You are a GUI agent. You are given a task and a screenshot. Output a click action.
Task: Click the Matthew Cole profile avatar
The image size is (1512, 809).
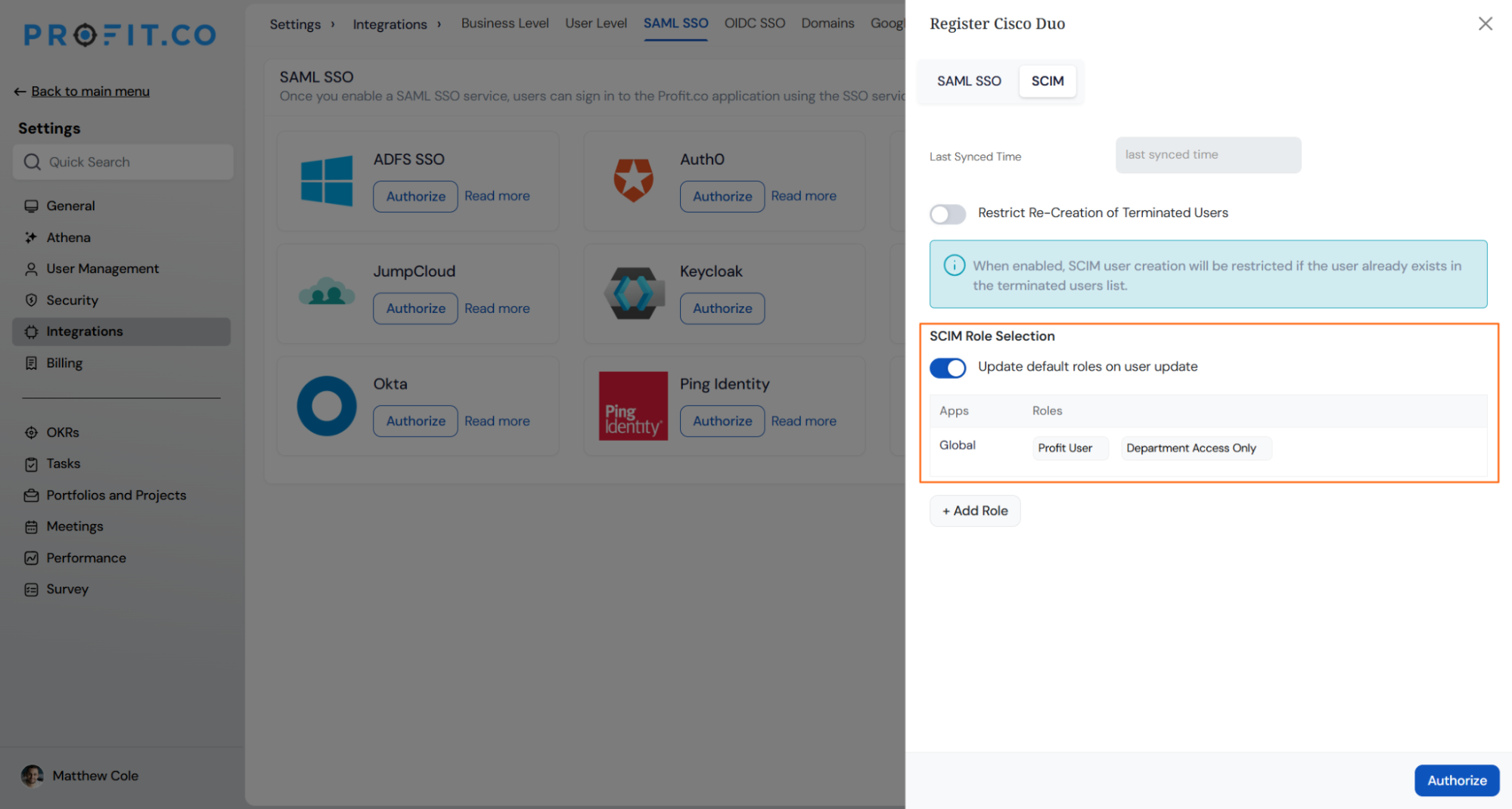tap(32, 776)
